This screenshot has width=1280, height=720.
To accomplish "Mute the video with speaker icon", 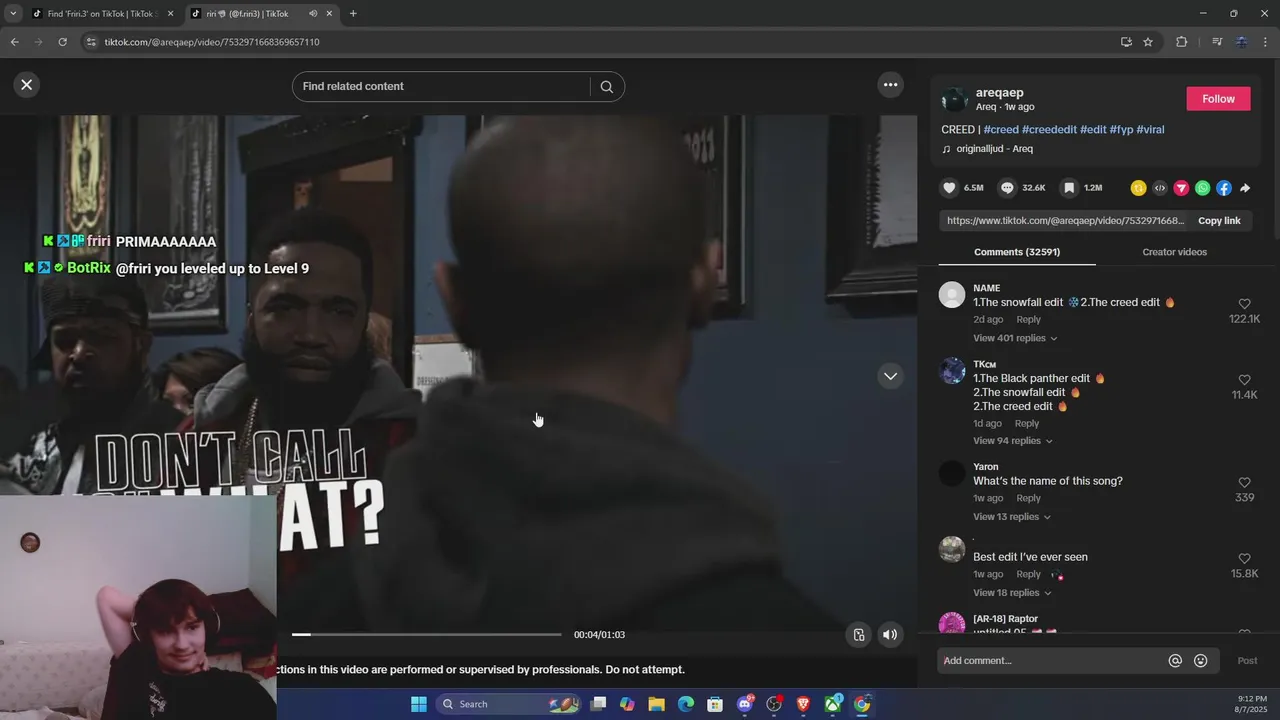I will 890,635.
